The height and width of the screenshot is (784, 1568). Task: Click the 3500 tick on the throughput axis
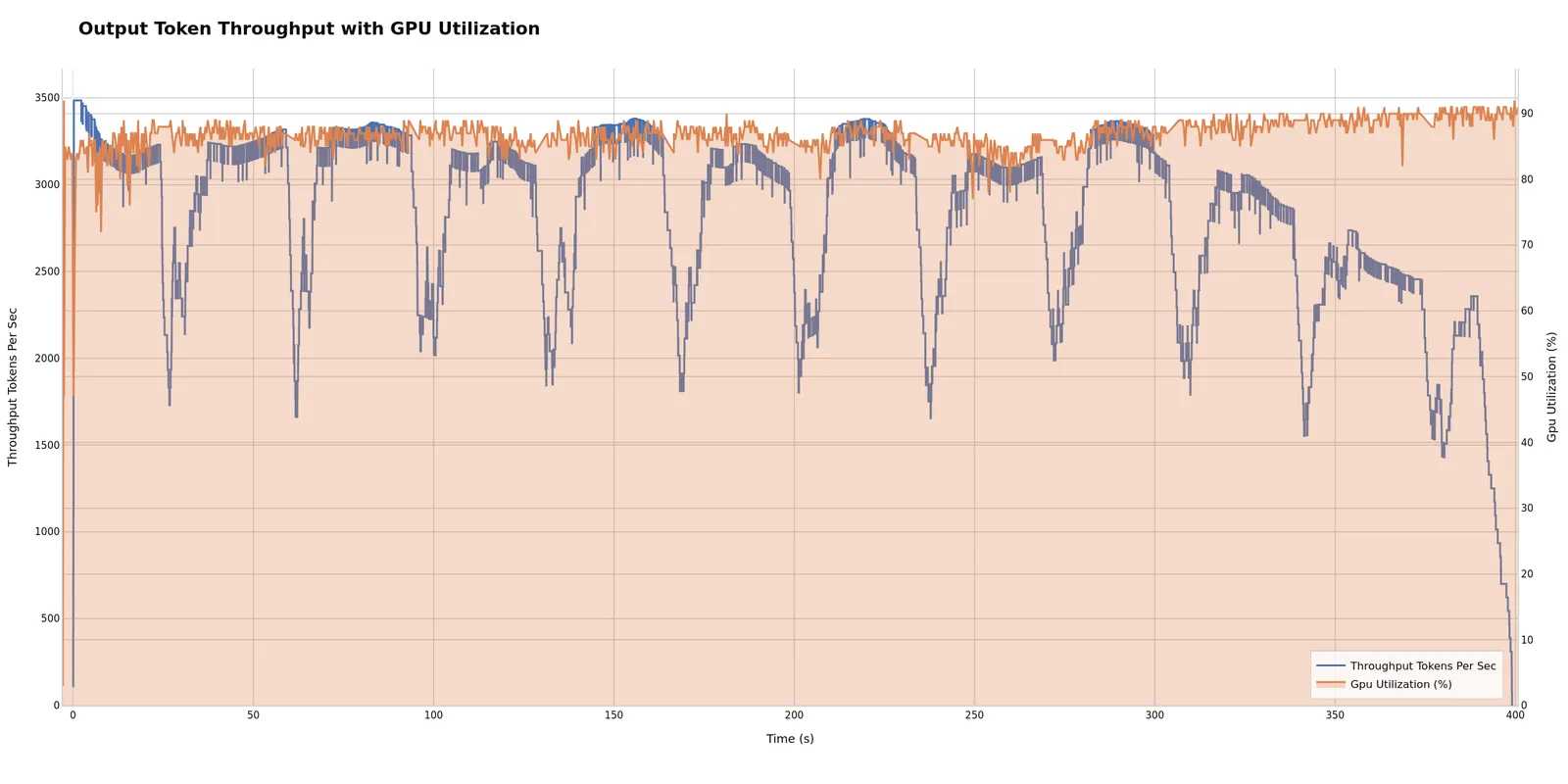click(x=47, y=98)
